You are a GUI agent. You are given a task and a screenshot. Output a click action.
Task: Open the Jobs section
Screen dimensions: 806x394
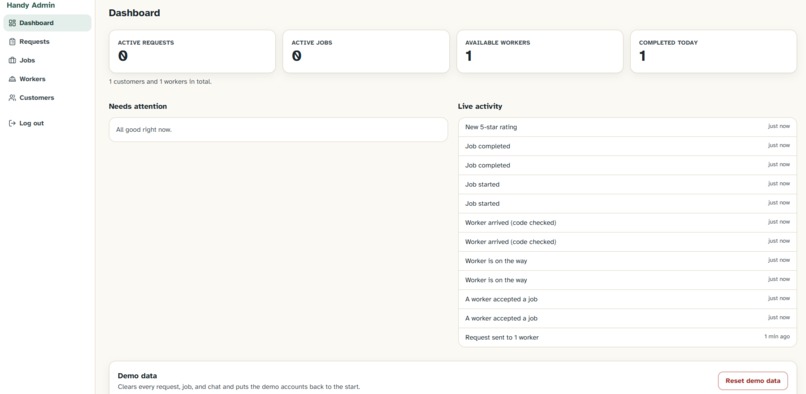pos(47,60)
